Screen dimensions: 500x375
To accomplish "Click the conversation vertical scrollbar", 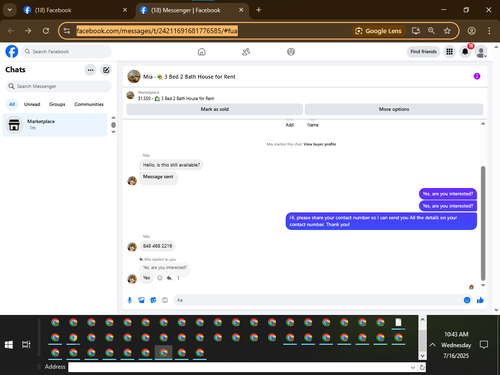I will 483,223.
